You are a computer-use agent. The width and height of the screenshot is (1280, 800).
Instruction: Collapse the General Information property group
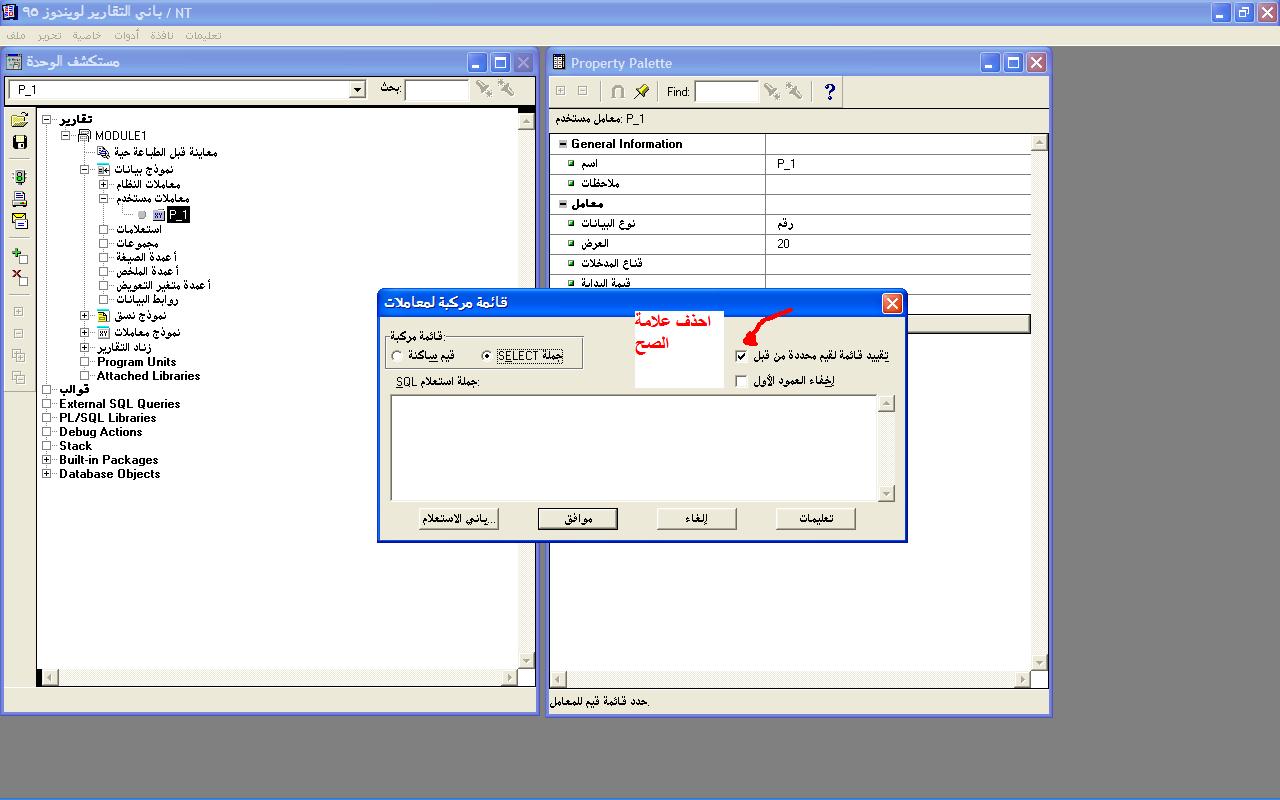[x=562, y=144]
